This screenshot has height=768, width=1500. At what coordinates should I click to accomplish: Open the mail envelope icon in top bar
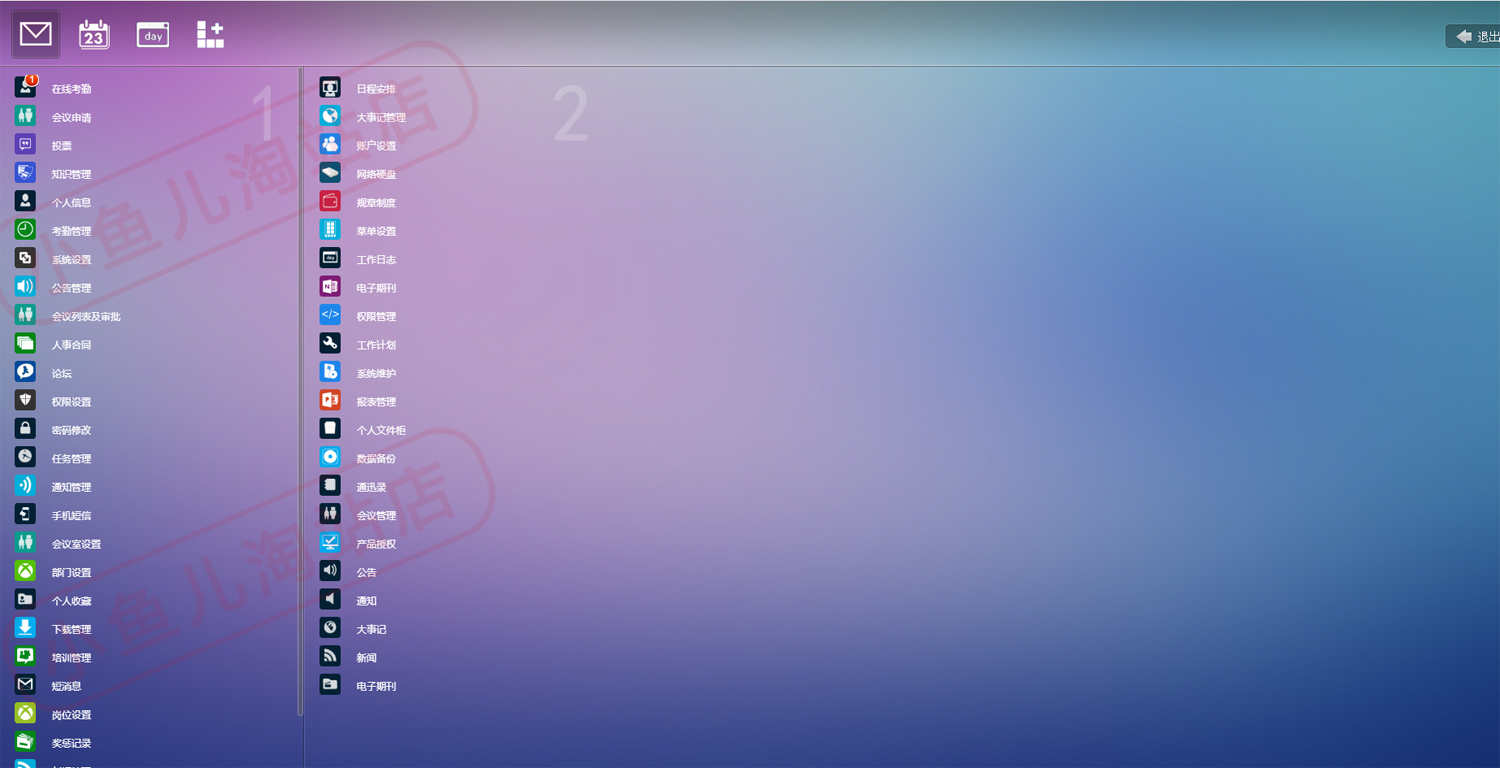[36, 34]
